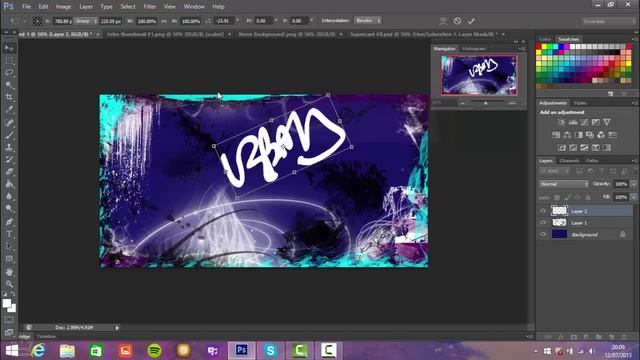Open the Swatches panel flyout menu
This screenshot has height=360, width=640.
point(634,39)
